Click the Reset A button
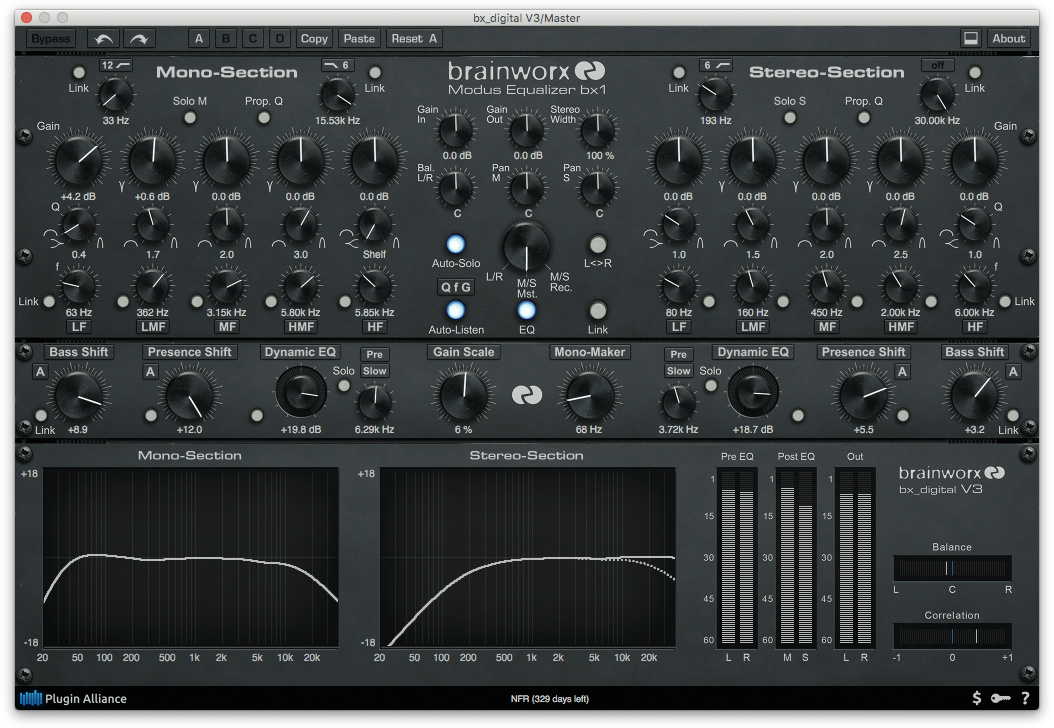This screenshot has width=1054, height=728. click(414, 39)
